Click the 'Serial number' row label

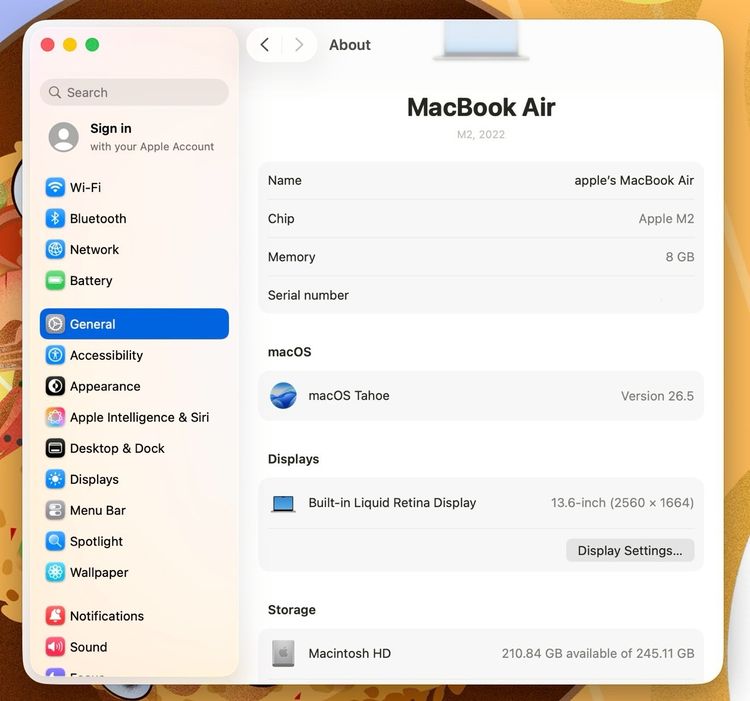tap(308, 296)
